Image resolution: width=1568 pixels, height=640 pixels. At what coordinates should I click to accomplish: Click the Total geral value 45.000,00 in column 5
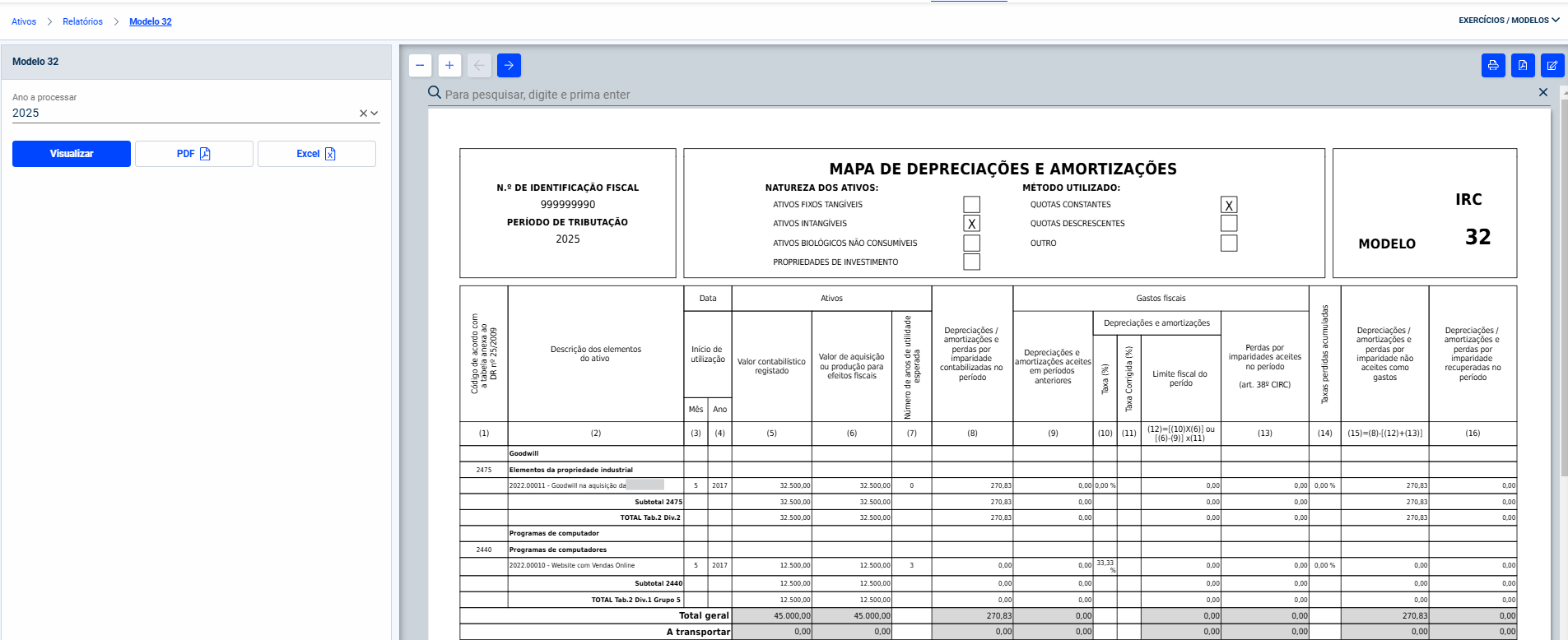[792, 615]
